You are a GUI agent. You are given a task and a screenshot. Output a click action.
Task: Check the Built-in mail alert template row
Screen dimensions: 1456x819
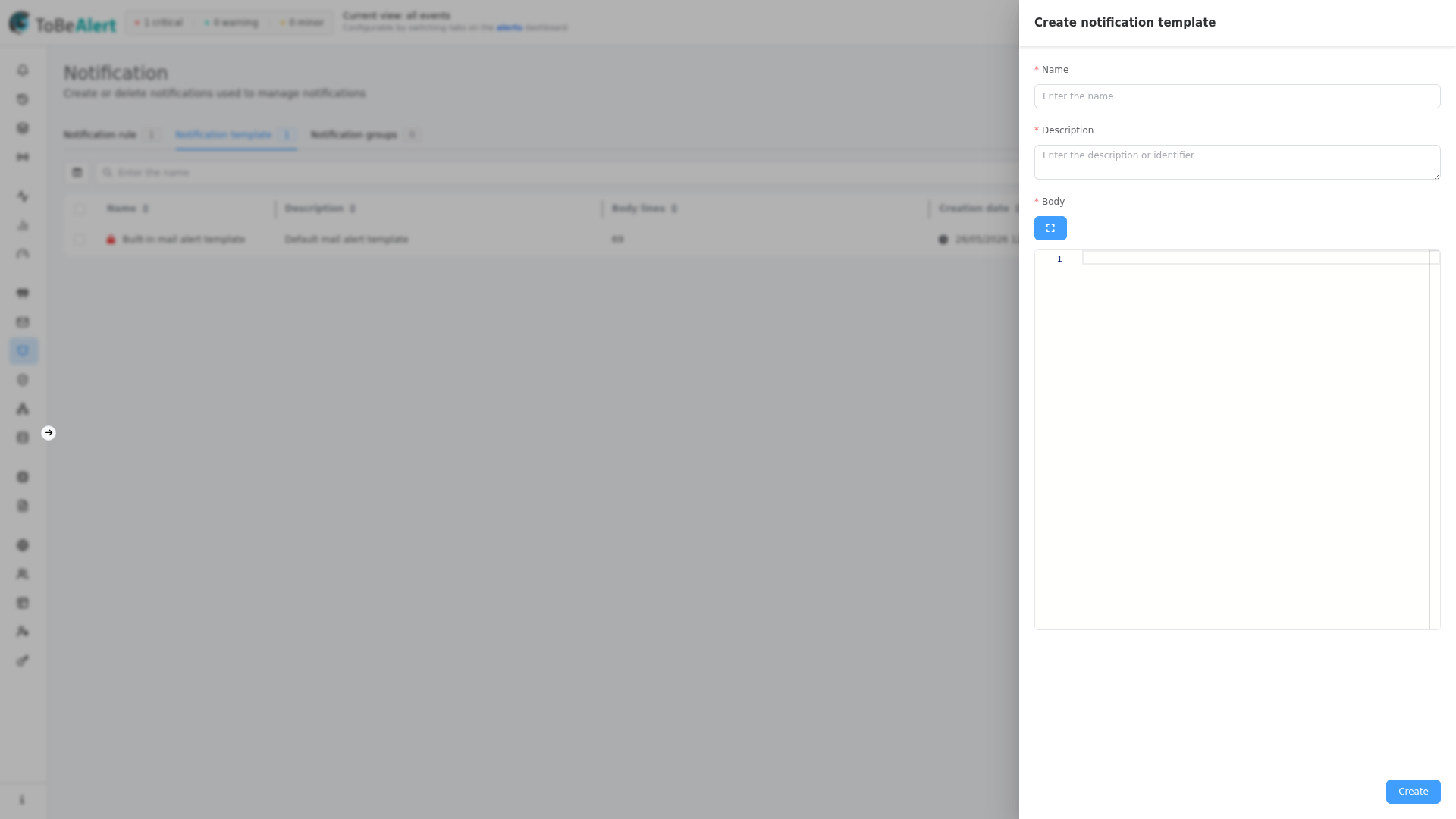80,240
